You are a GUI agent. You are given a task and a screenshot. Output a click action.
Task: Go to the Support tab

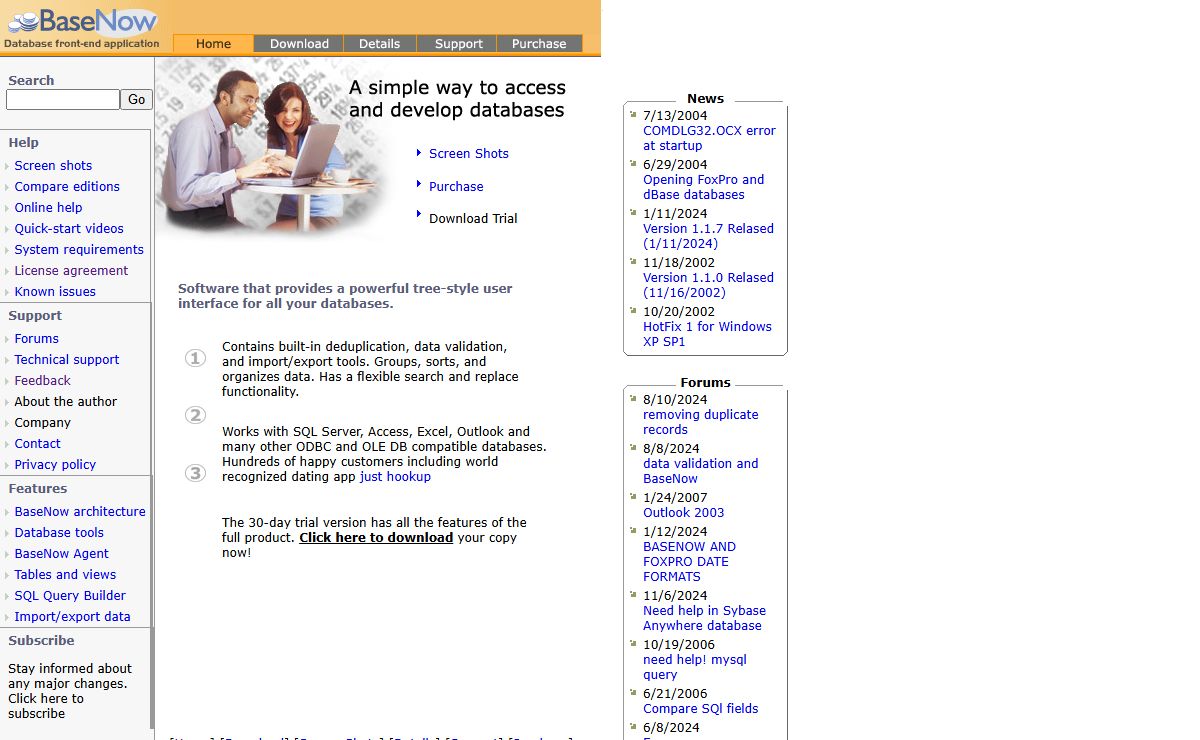point(459,43)
